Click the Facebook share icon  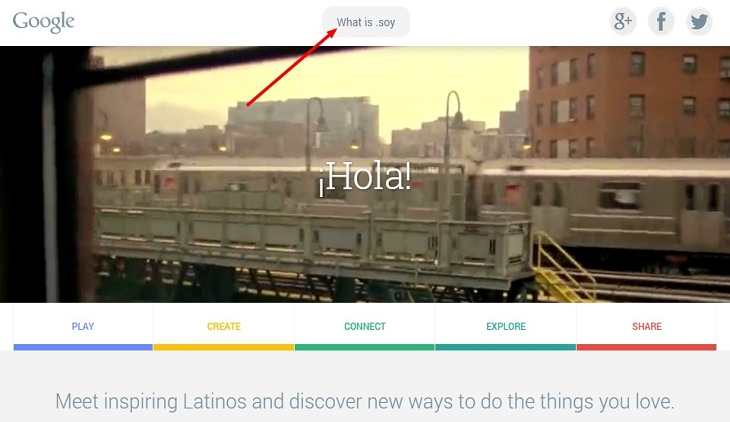[x=661, y=21]
